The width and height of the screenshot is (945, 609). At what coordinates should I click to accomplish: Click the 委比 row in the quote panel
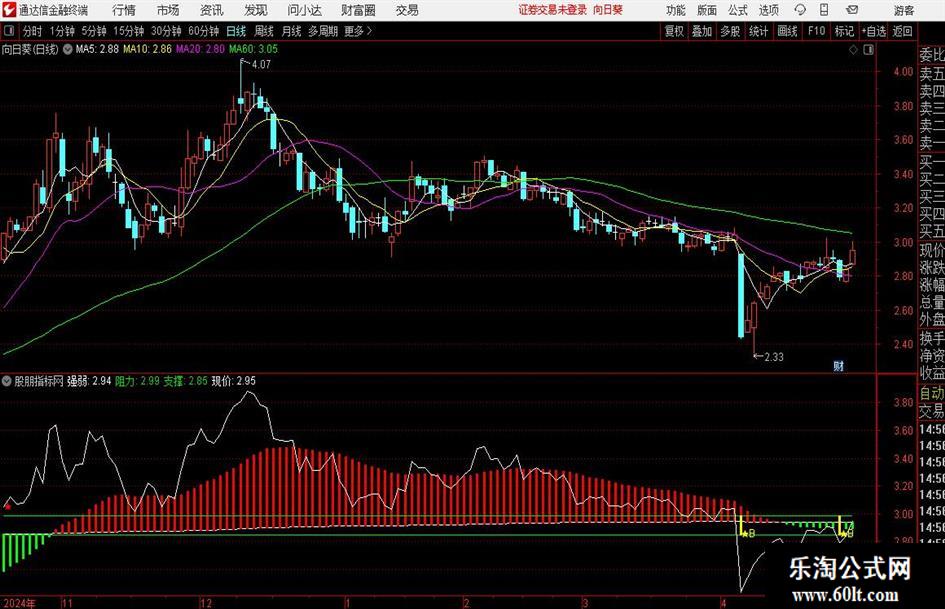[x=932, y=54]
